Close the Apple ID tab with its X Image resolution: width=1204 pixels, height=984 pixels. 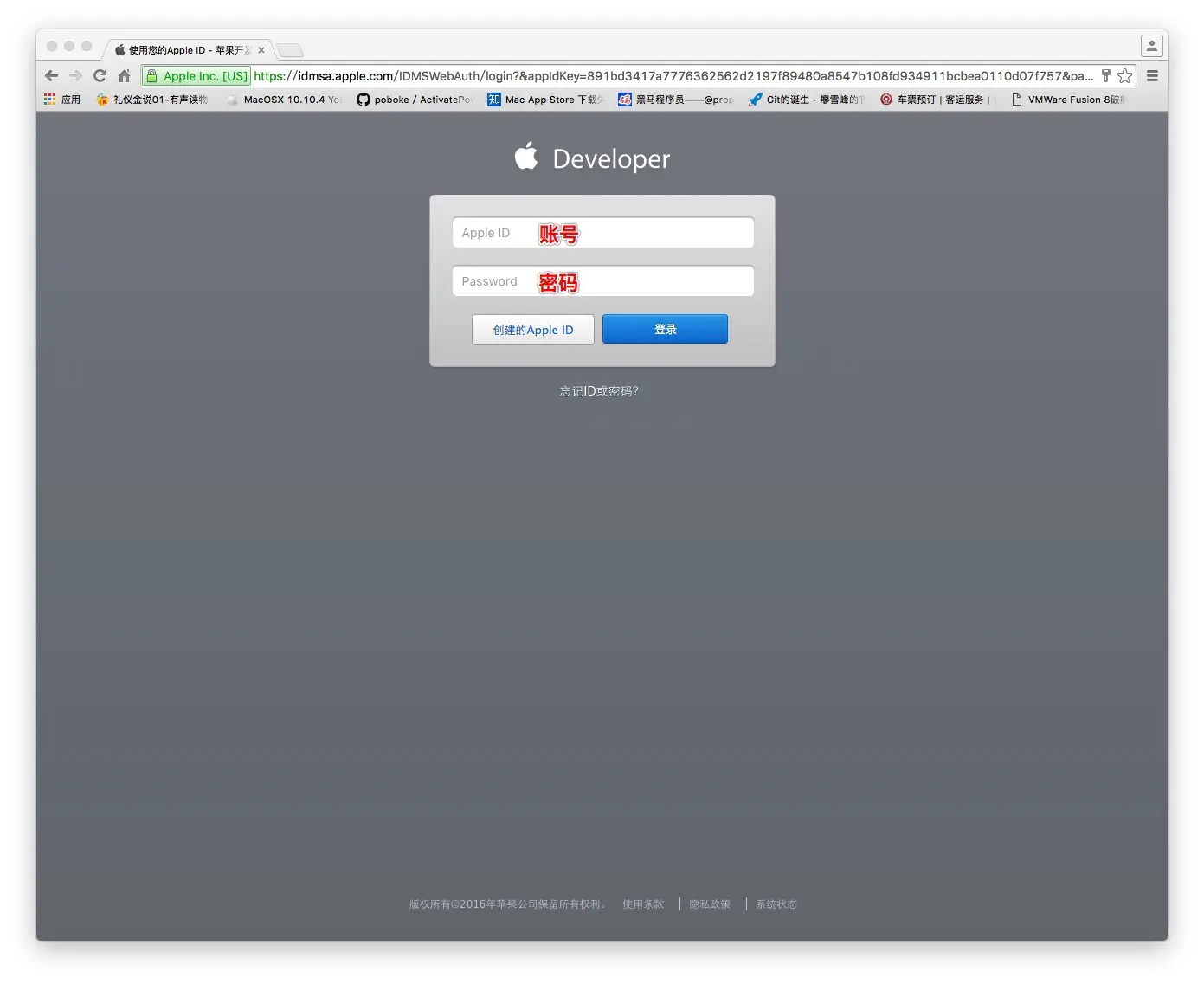point(261,50)
